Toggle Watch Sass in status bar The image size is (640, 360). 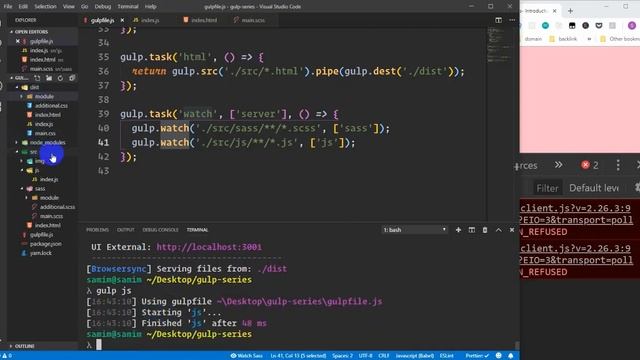pyautogui.click(x=247, y=356)
